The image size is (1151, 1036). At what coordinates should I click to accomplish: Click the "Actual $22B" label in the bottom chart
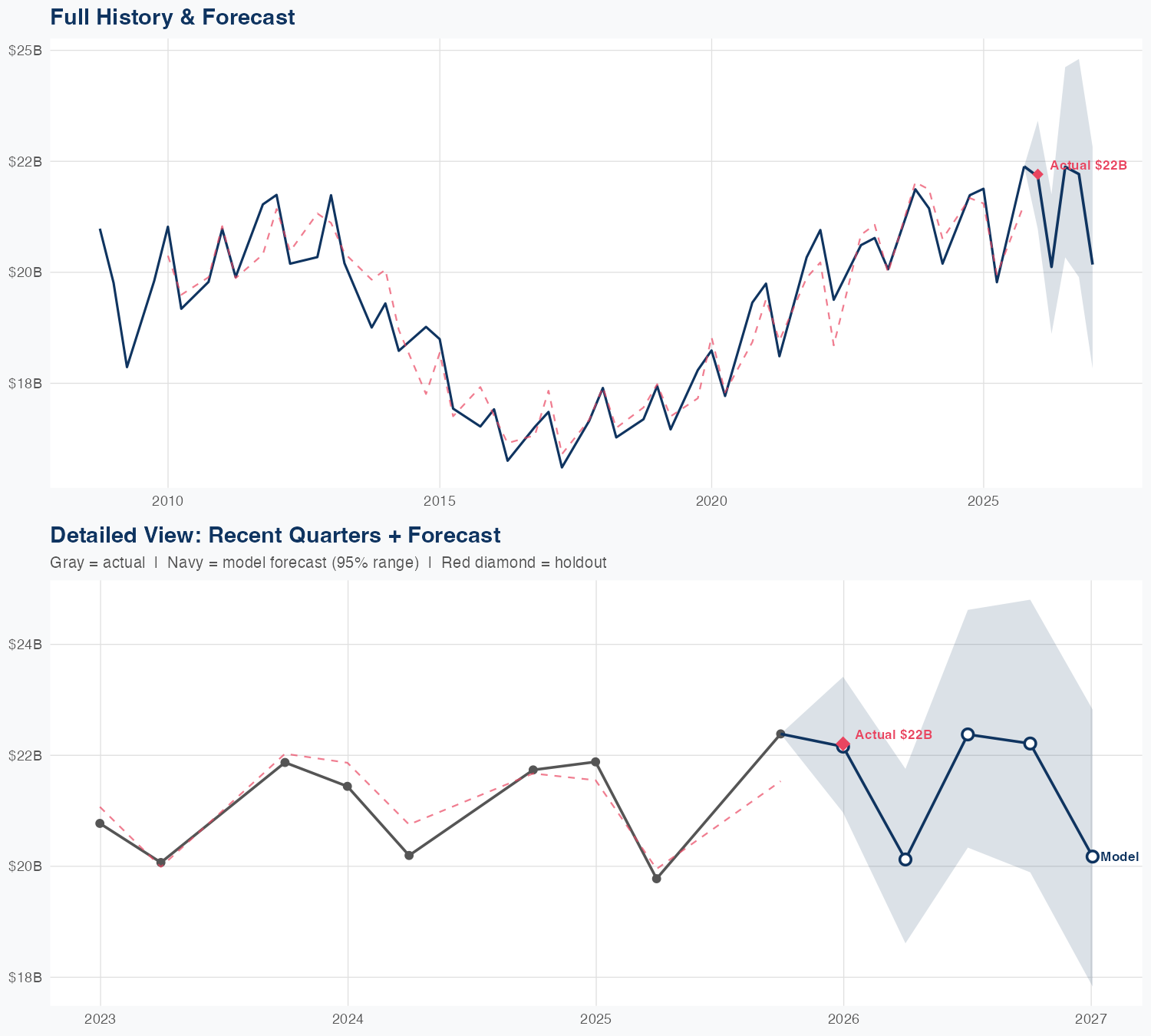893,735
